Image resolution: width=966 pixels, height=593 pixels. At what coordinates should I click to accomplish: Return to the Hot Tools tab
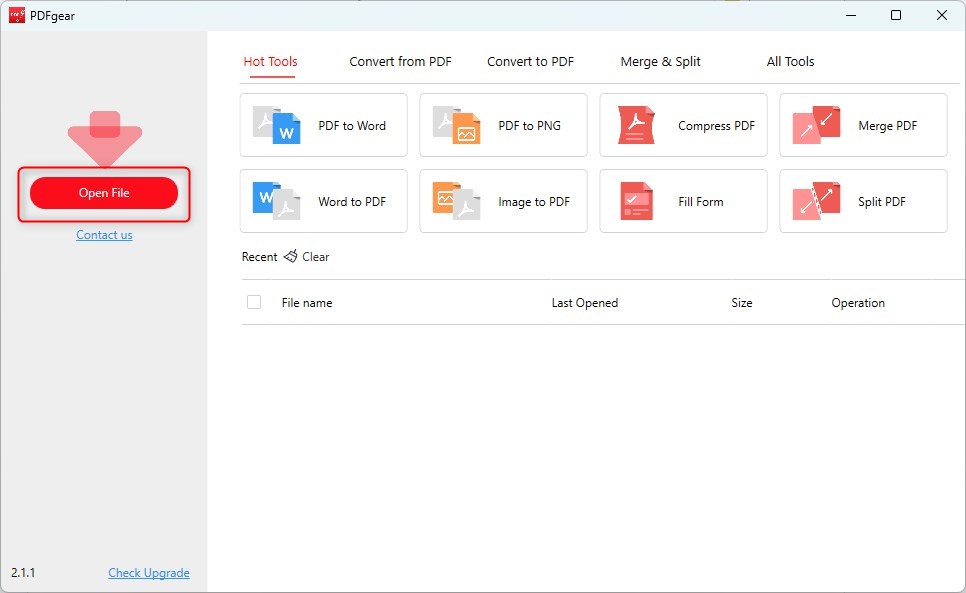[270, 61]
